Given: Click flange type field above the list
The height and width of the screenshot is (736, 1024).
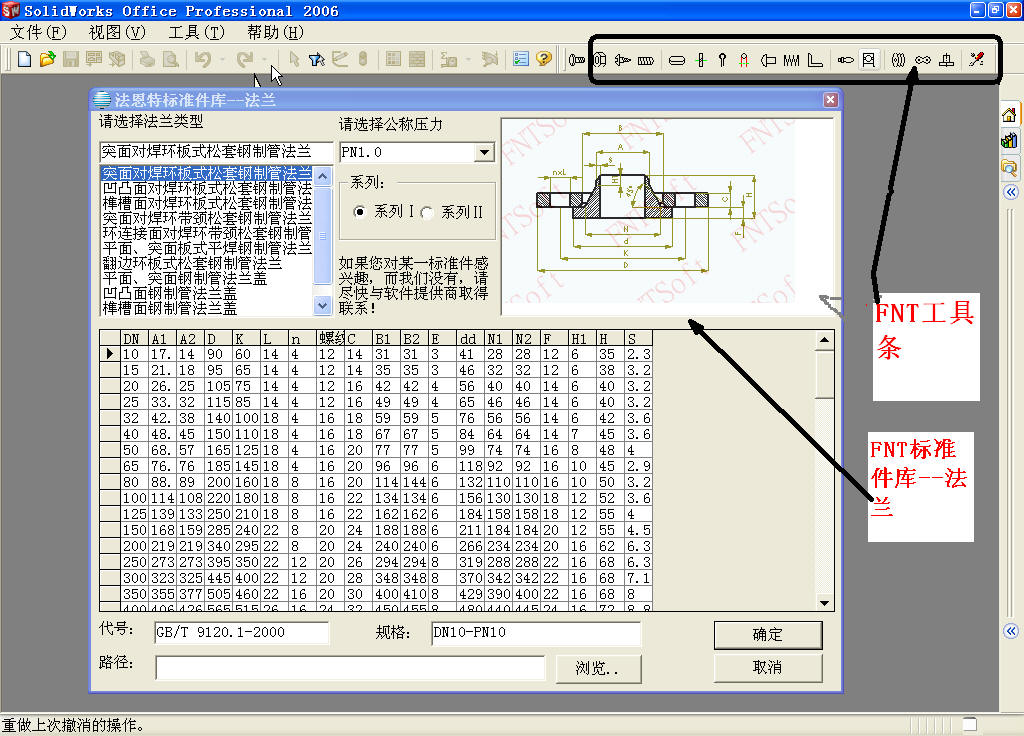Looking at the screenshot, I should (216, 152).
